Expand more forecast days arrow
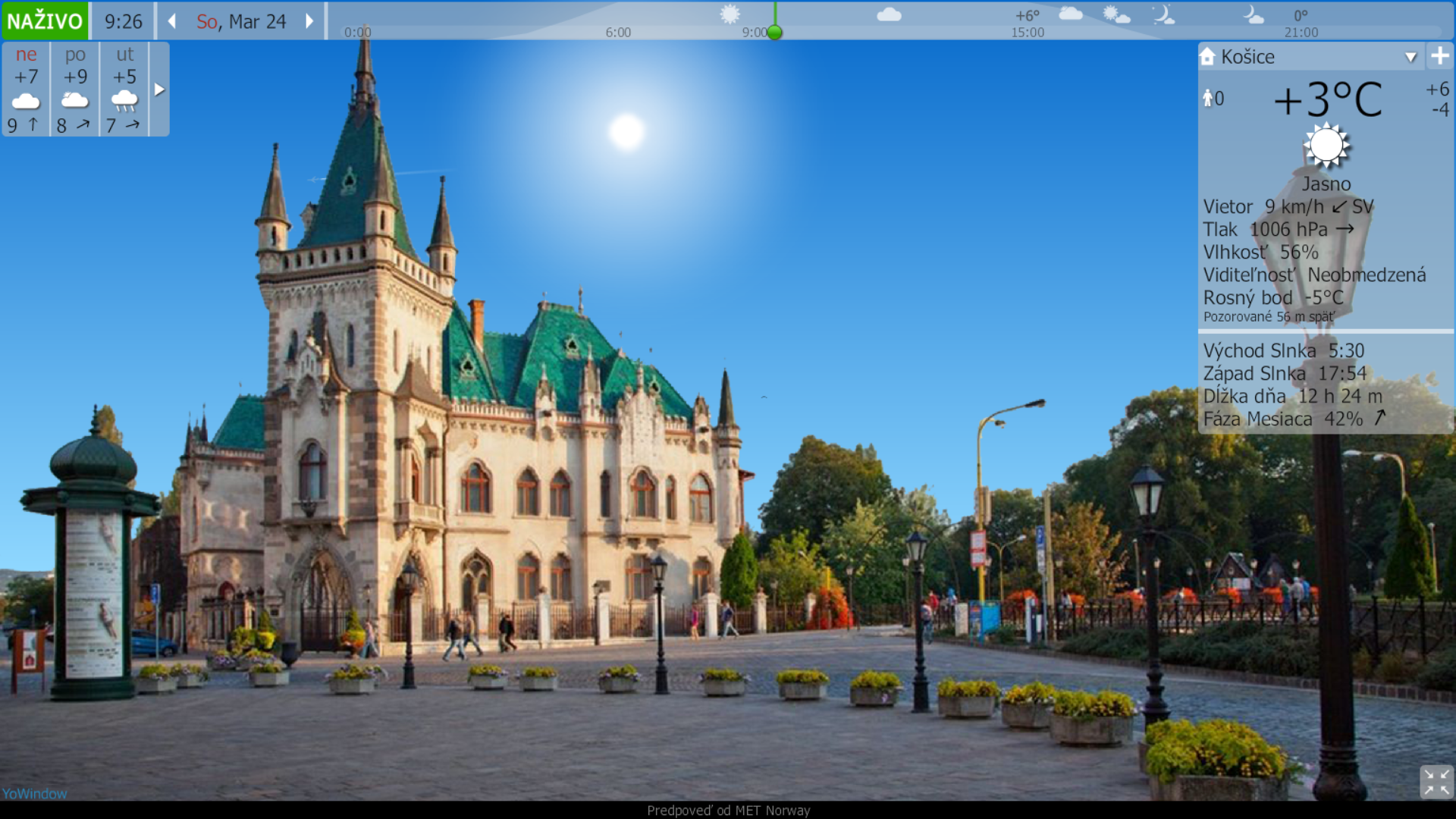The height and width of the screenshot is (819, 1456). [x=159, y=89]
